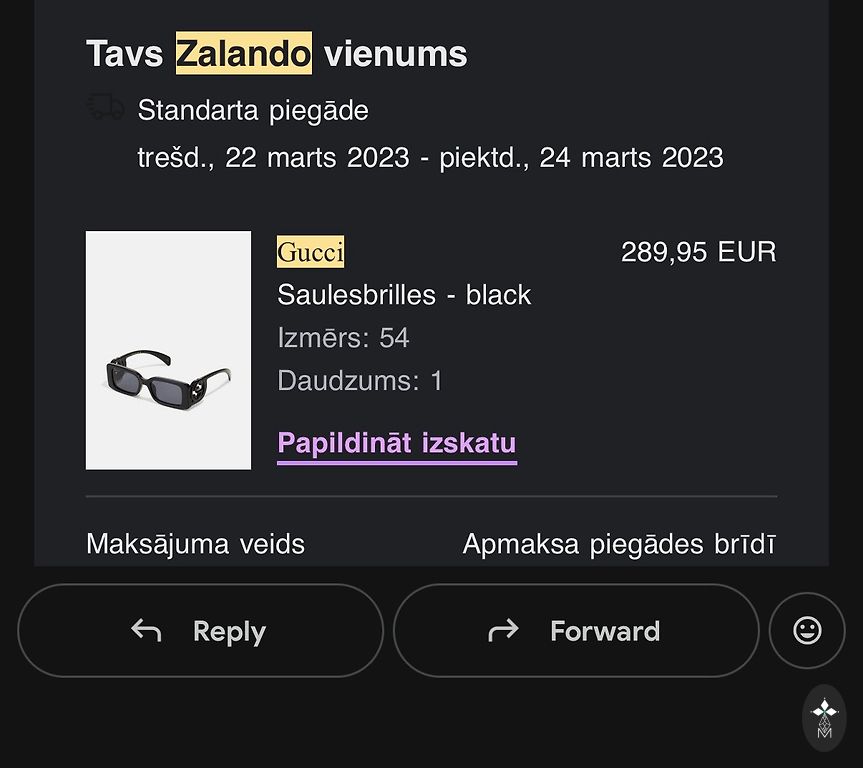The height and width of the screenshot is (768, 863).
Task: Tap the floating diamond logo badge
Action: coord(824,718)
